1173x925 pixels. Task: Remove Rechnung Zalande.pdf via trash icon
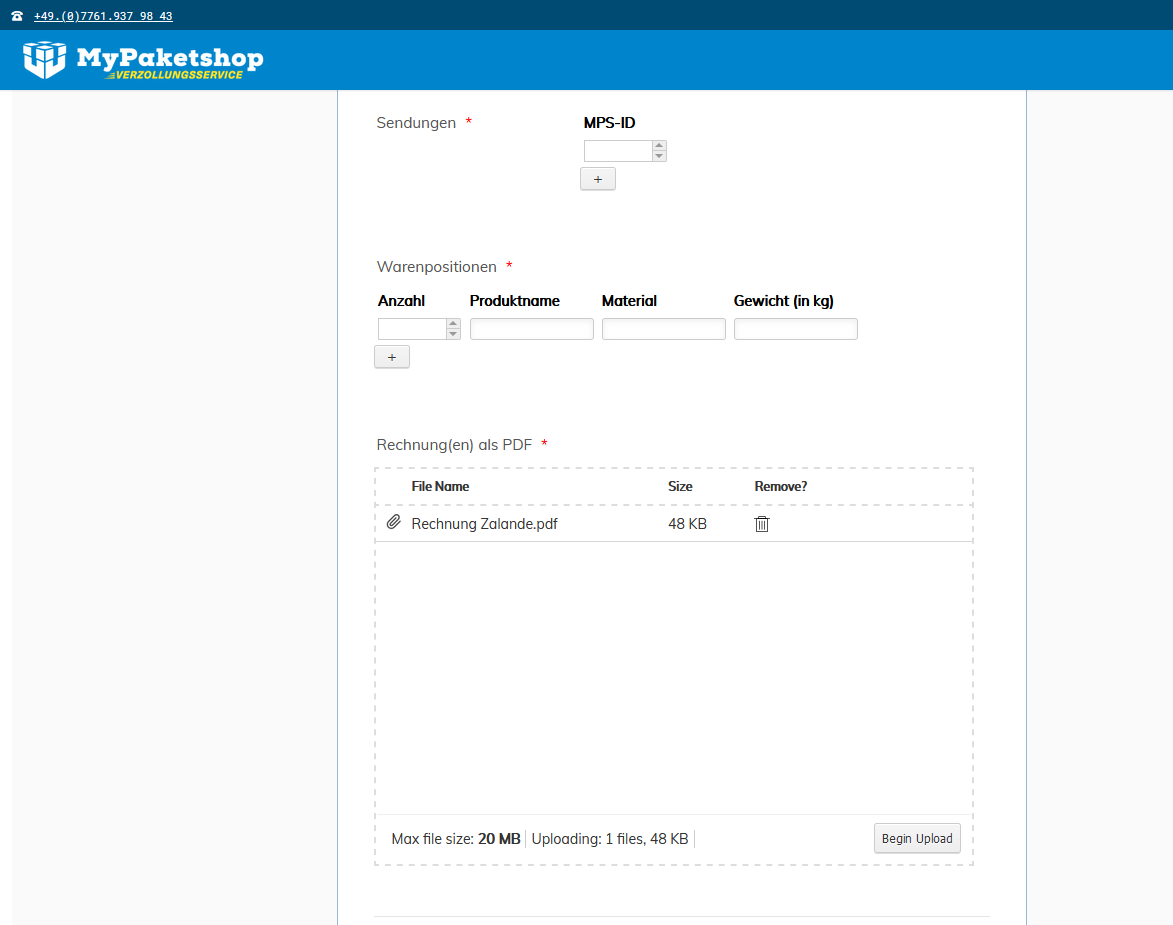[x=762, y=524]
